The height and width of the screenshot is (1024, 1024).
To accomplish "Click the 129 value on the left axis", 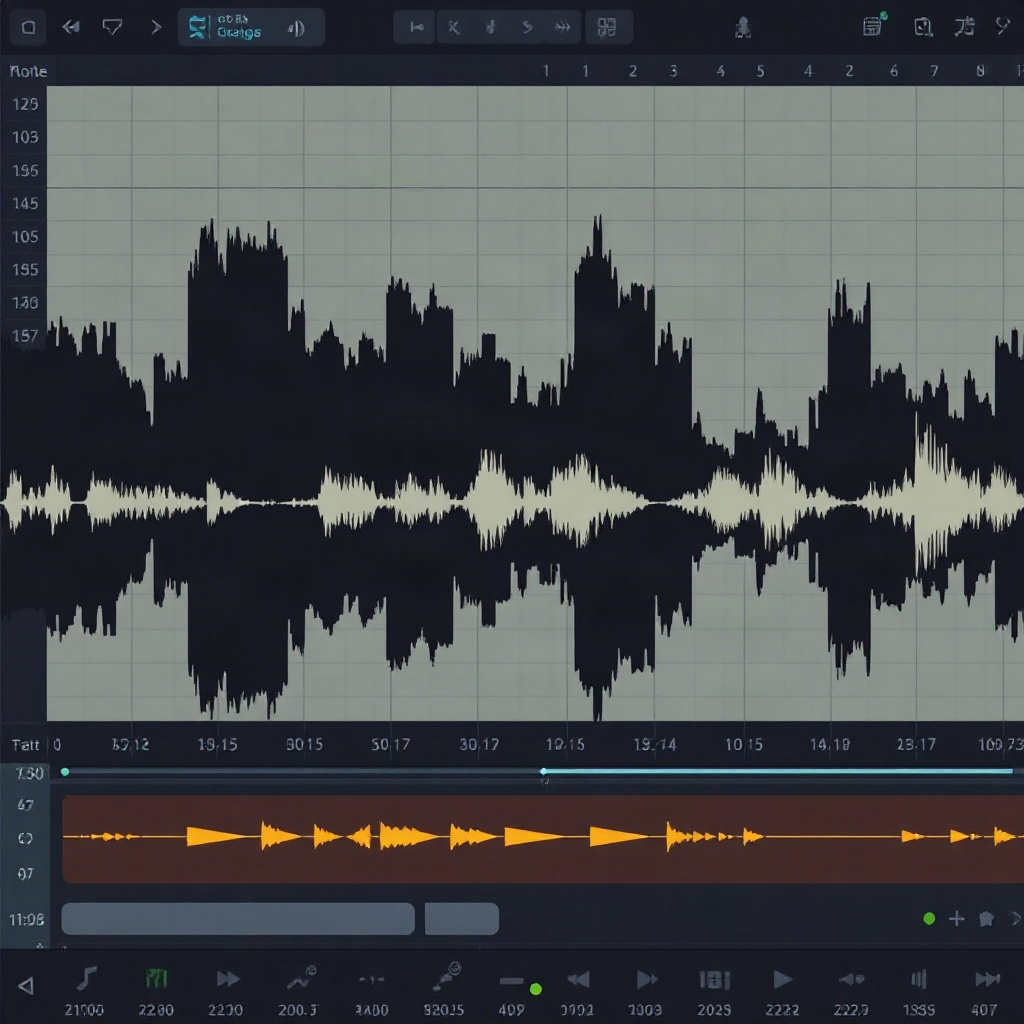I will click(x=25, y=104).
